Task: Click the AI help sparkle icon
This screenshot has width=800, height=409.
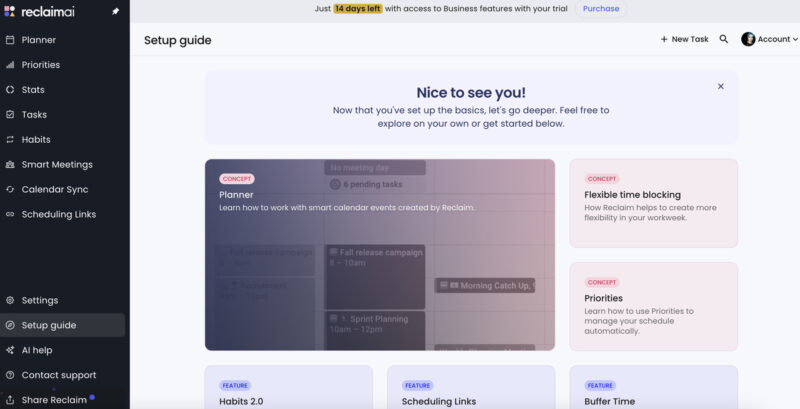Action: tap(10, 350)
